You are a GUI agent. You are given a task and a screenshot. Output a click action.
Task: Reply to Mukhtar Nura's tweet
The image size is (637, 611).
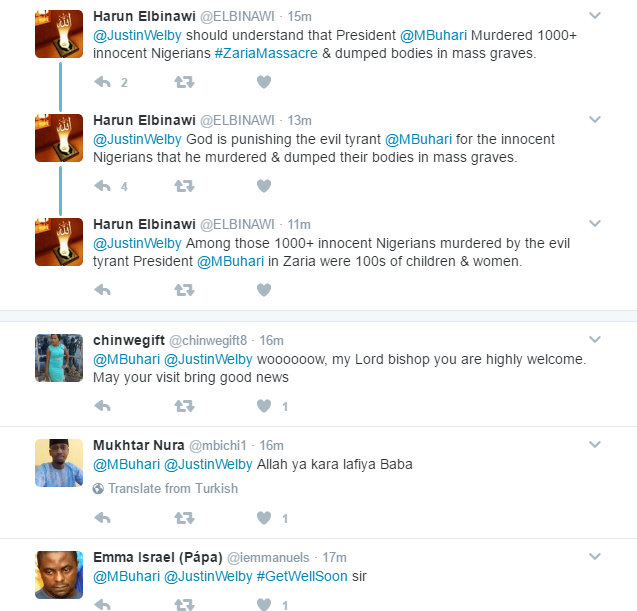click(102, 518)
